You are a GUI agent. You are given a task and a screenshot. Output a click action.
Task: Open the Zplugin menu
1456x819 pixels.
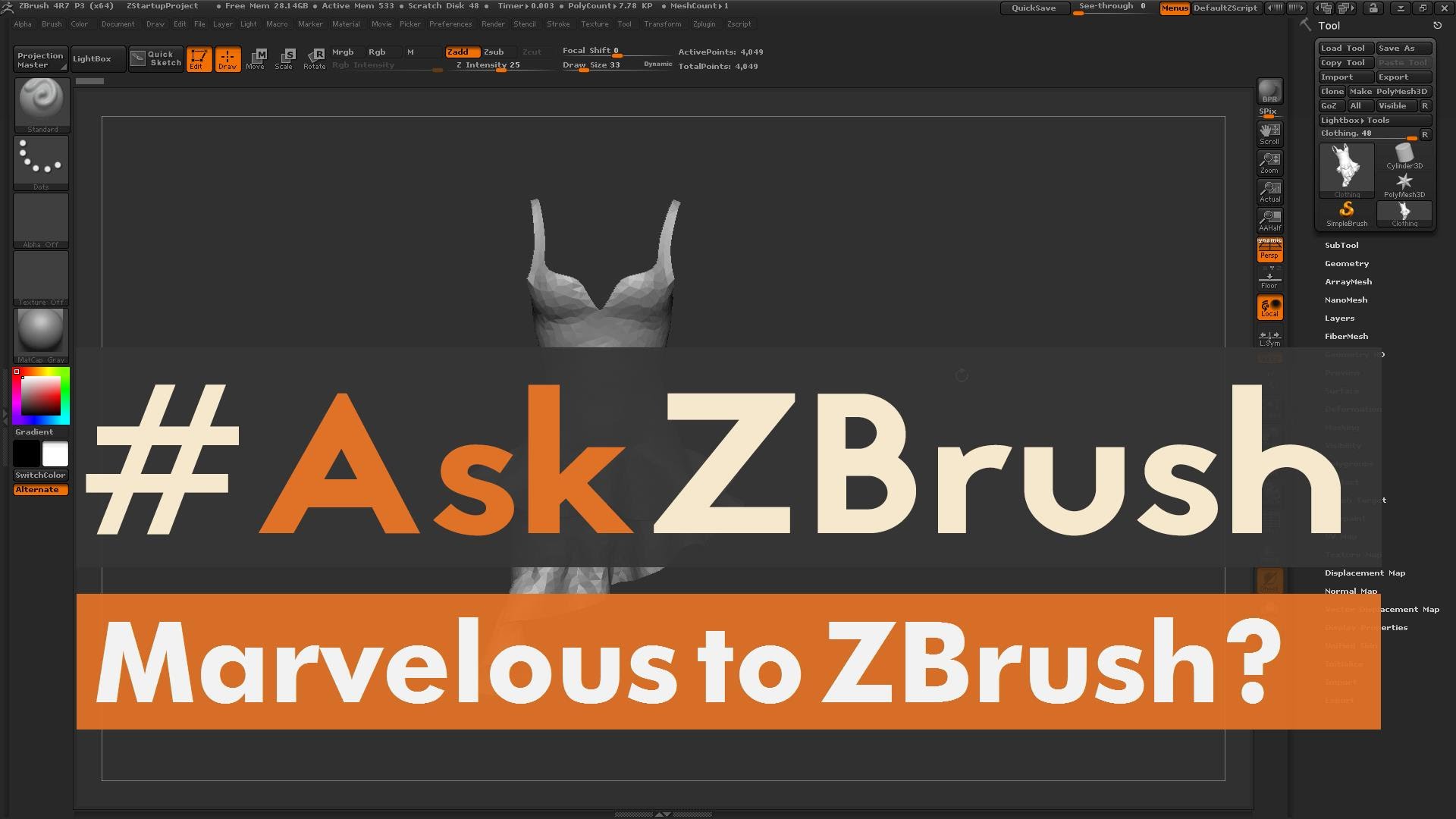(x=706, y=23)
